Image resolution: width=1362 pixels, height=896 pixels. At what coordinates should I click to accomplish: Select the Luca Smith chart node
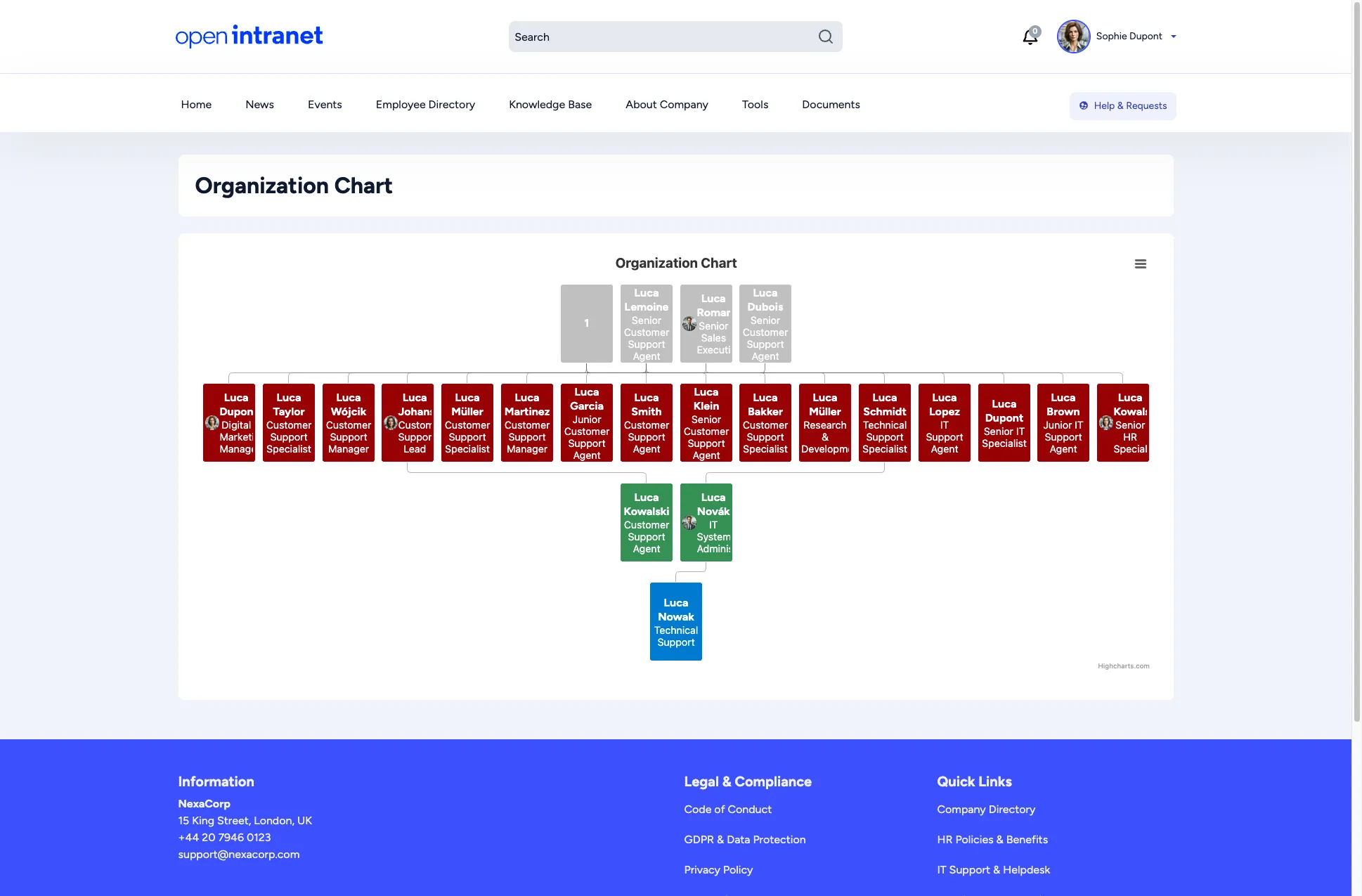pos(646,422)
